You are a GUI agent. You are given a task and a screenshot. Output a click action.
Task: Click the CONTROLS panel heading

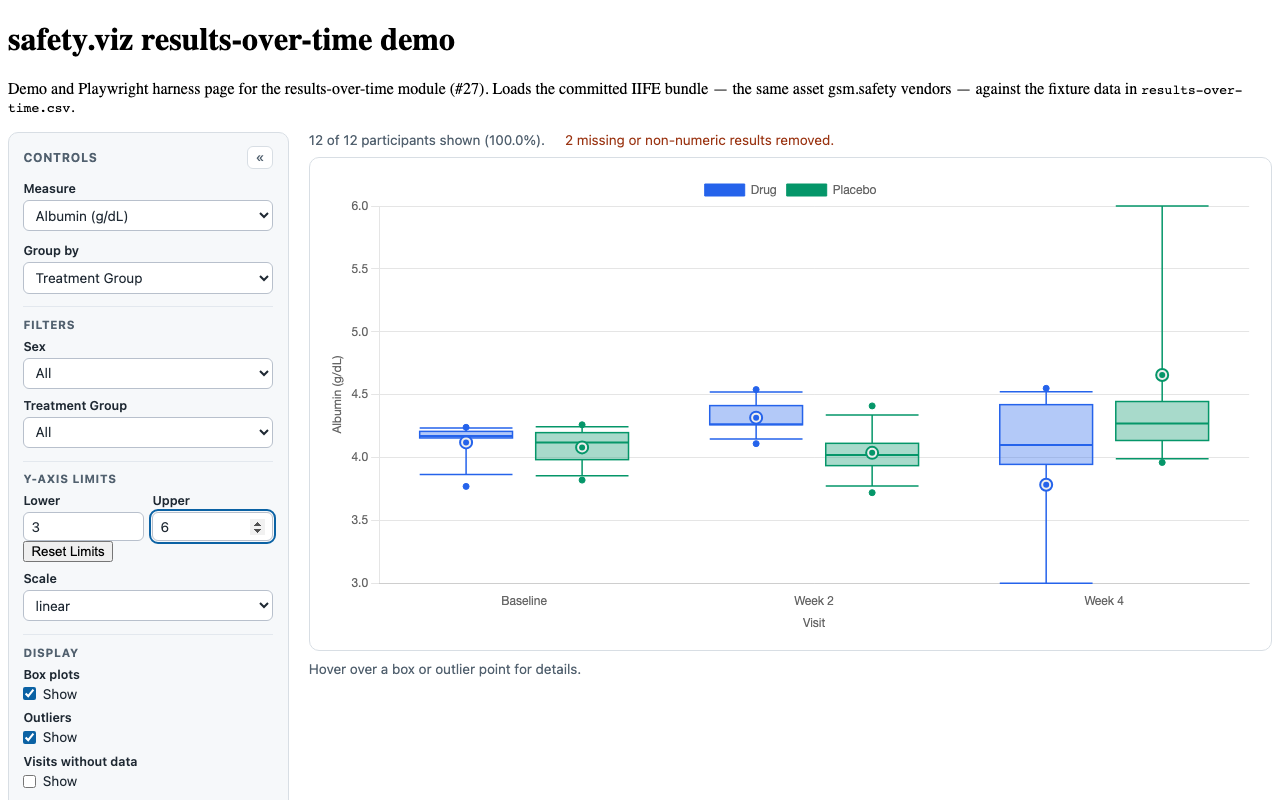point(60,158)
